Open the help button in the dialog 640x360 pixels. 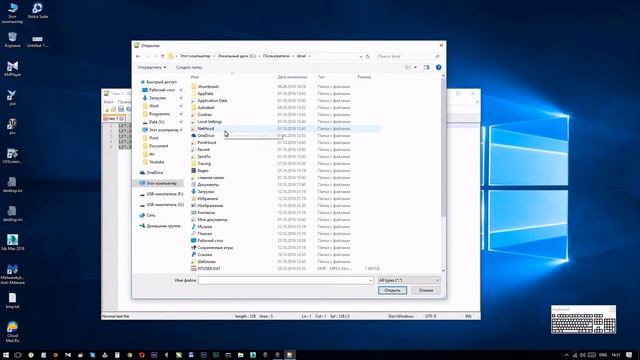click(438, 67)
